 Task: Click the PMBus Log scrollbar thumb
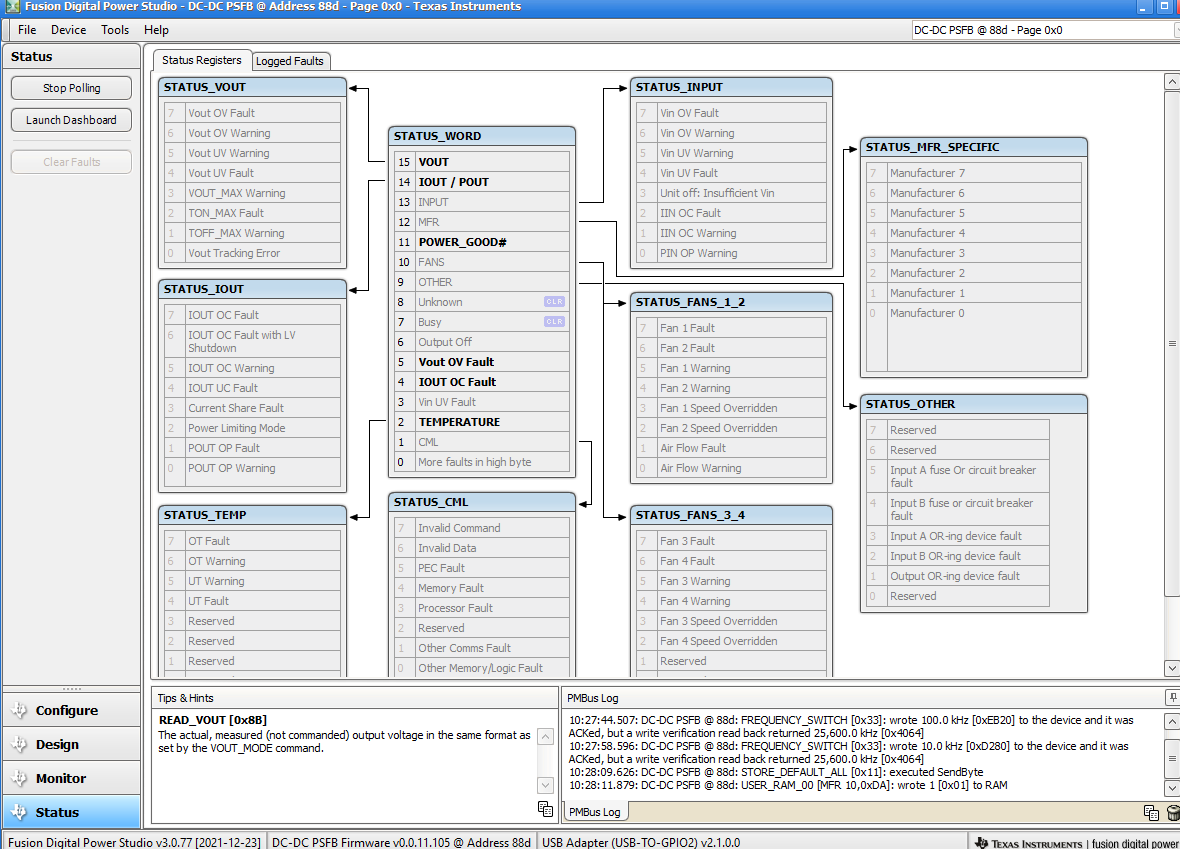point(1172,758)
